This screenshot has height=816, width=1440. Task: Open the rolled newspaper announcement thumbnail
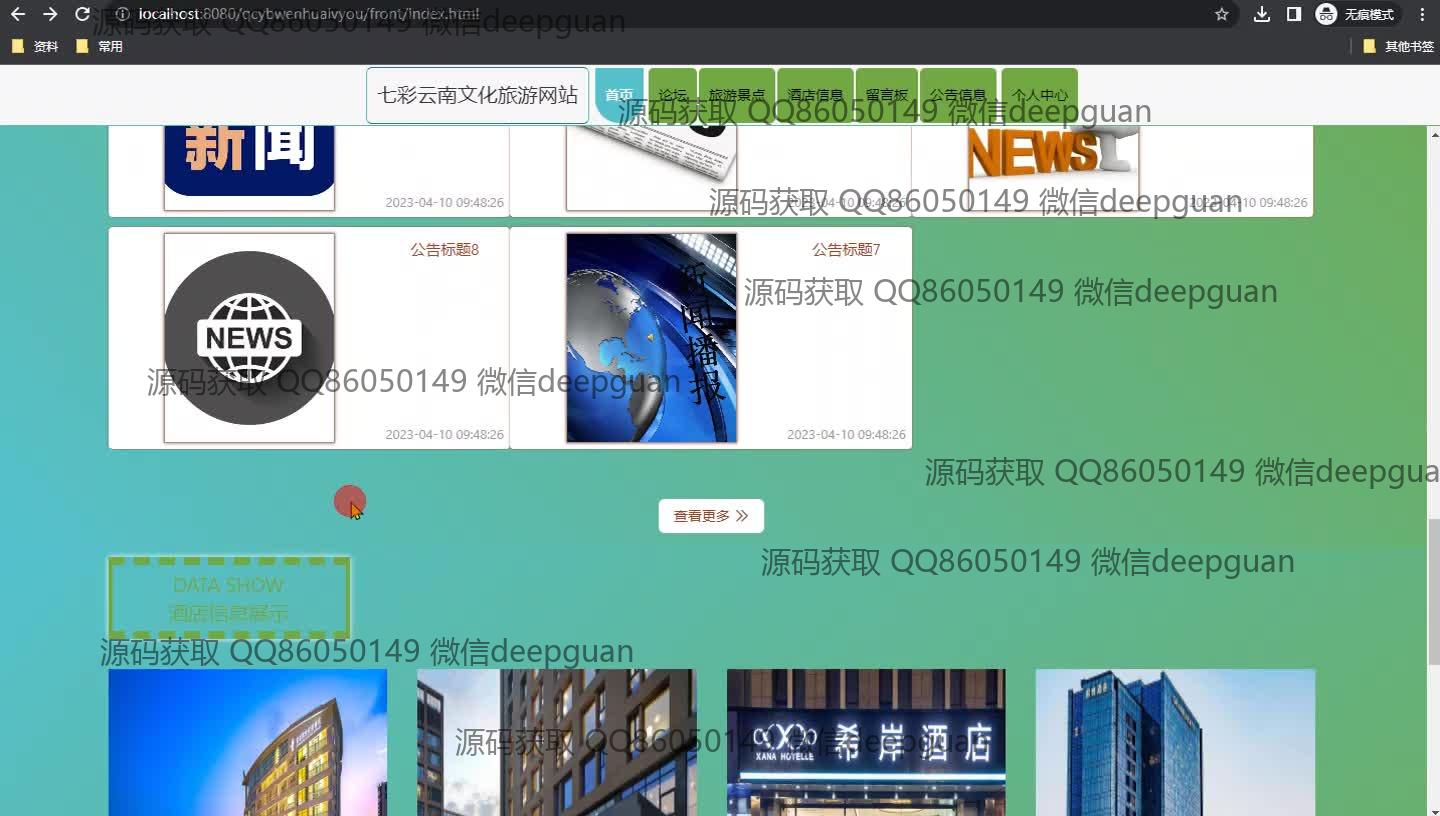(x=651, y=168)
